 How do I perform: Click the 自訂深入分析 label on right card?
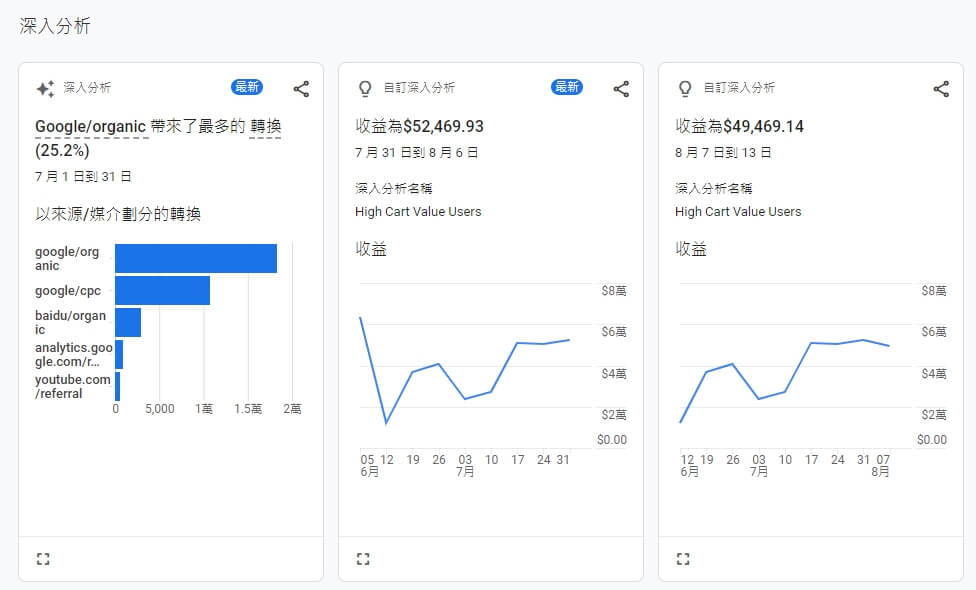click(x=739, y=88)
